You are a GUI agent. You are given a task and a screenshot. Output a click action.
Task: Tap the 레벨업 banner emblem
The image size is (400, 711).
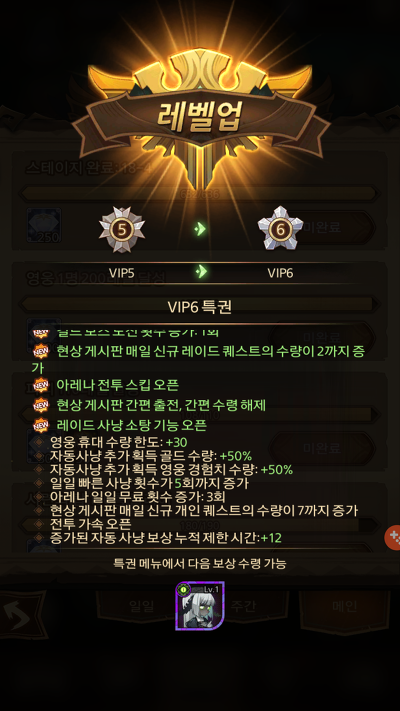pos(200,114)
